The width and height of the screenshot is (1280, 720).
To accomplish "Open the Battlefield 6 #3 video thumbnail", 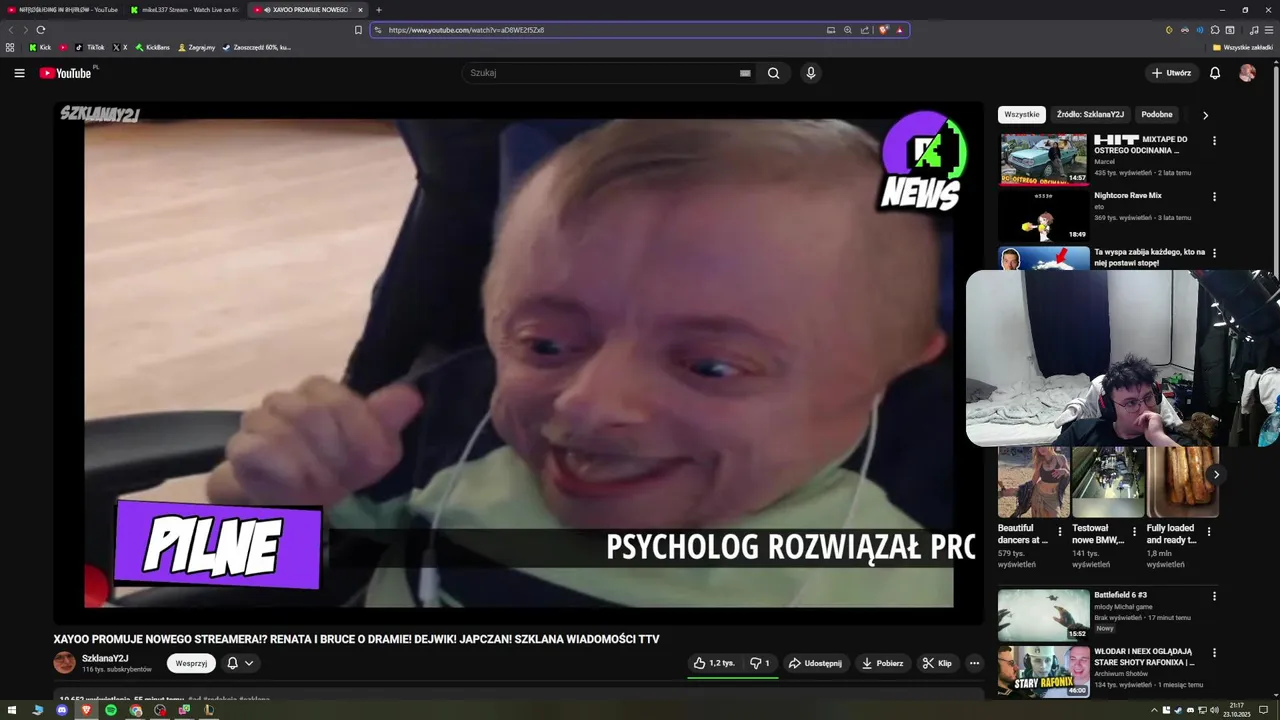I will (x=1043, y=615).
